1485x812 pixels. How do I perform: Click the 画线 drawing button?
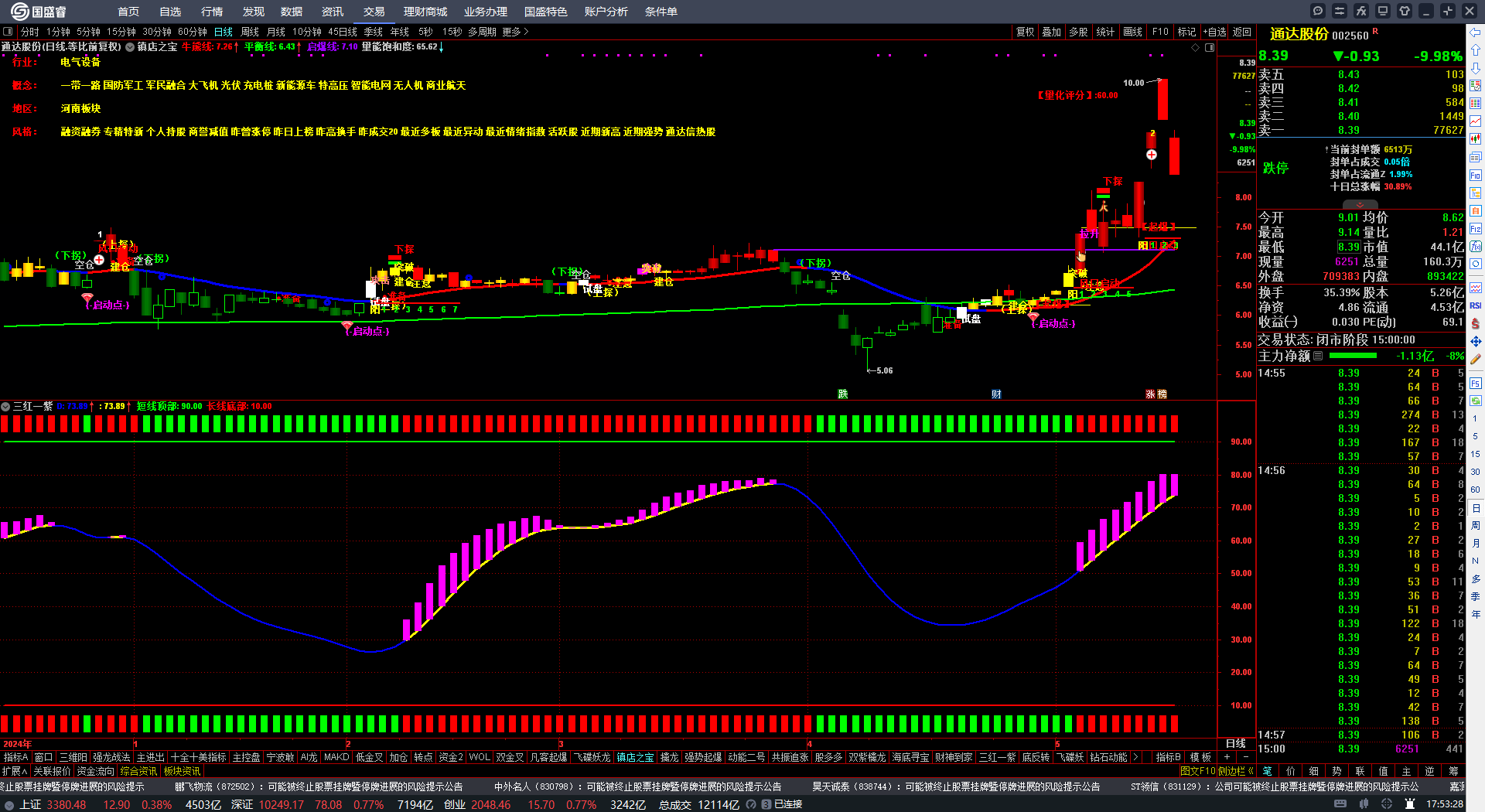[1132, 32]
